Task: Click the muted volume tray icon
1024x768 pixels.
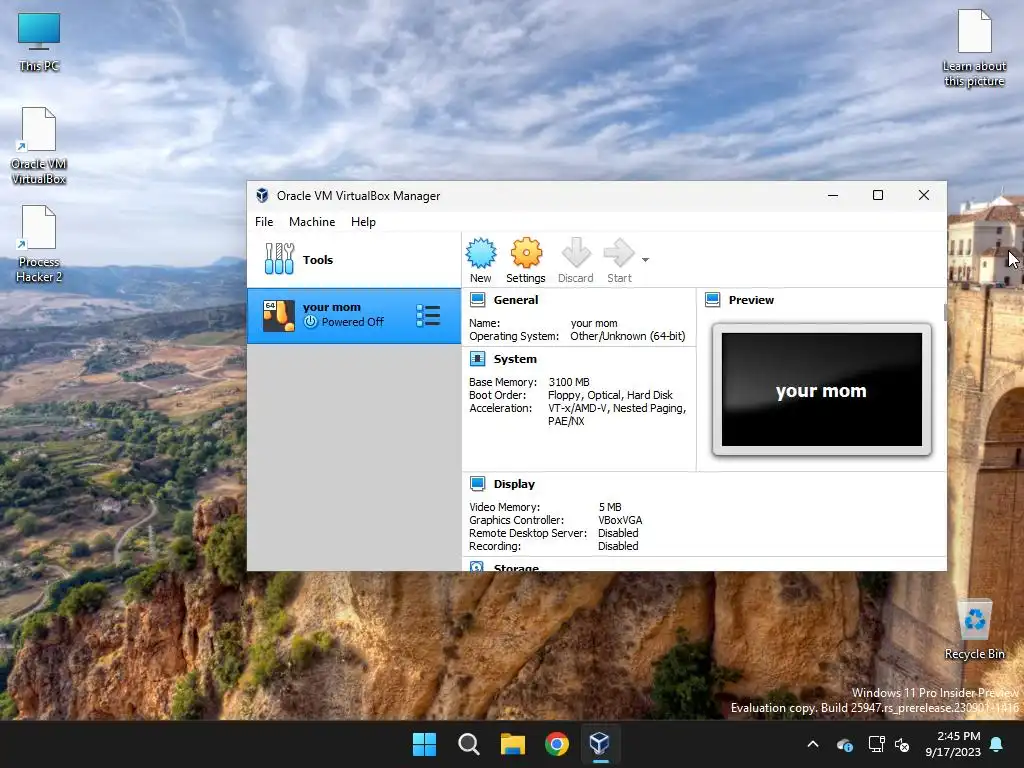Action: (x=902, y=744)
